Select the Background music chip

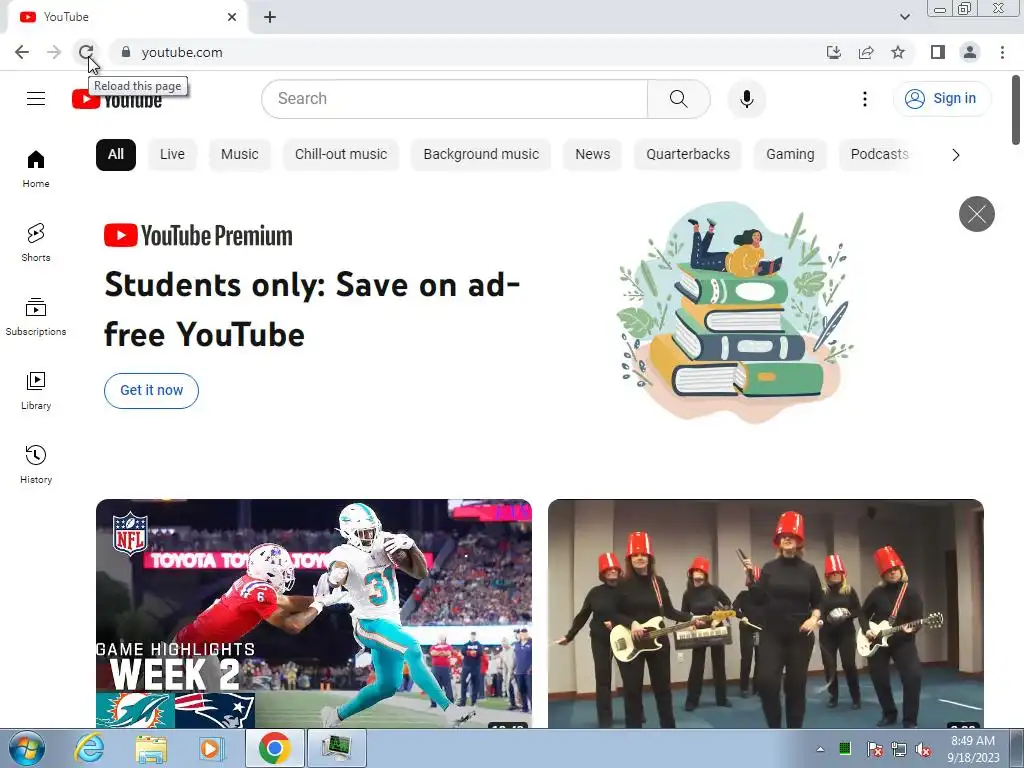tap(481, 155)
